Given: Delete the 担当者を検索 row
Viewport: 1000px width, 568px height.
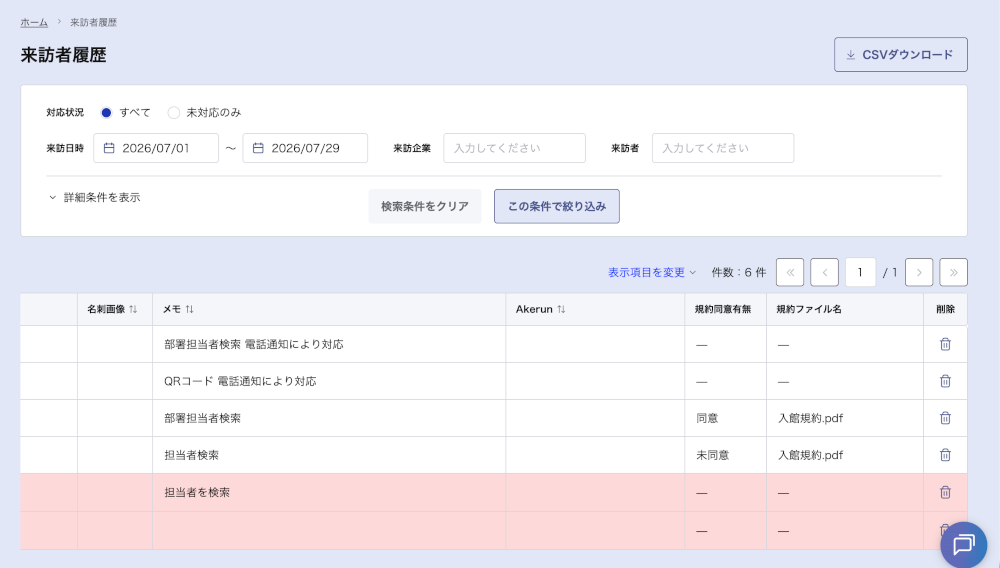Looking at the screenshot, I should (945, 492).
